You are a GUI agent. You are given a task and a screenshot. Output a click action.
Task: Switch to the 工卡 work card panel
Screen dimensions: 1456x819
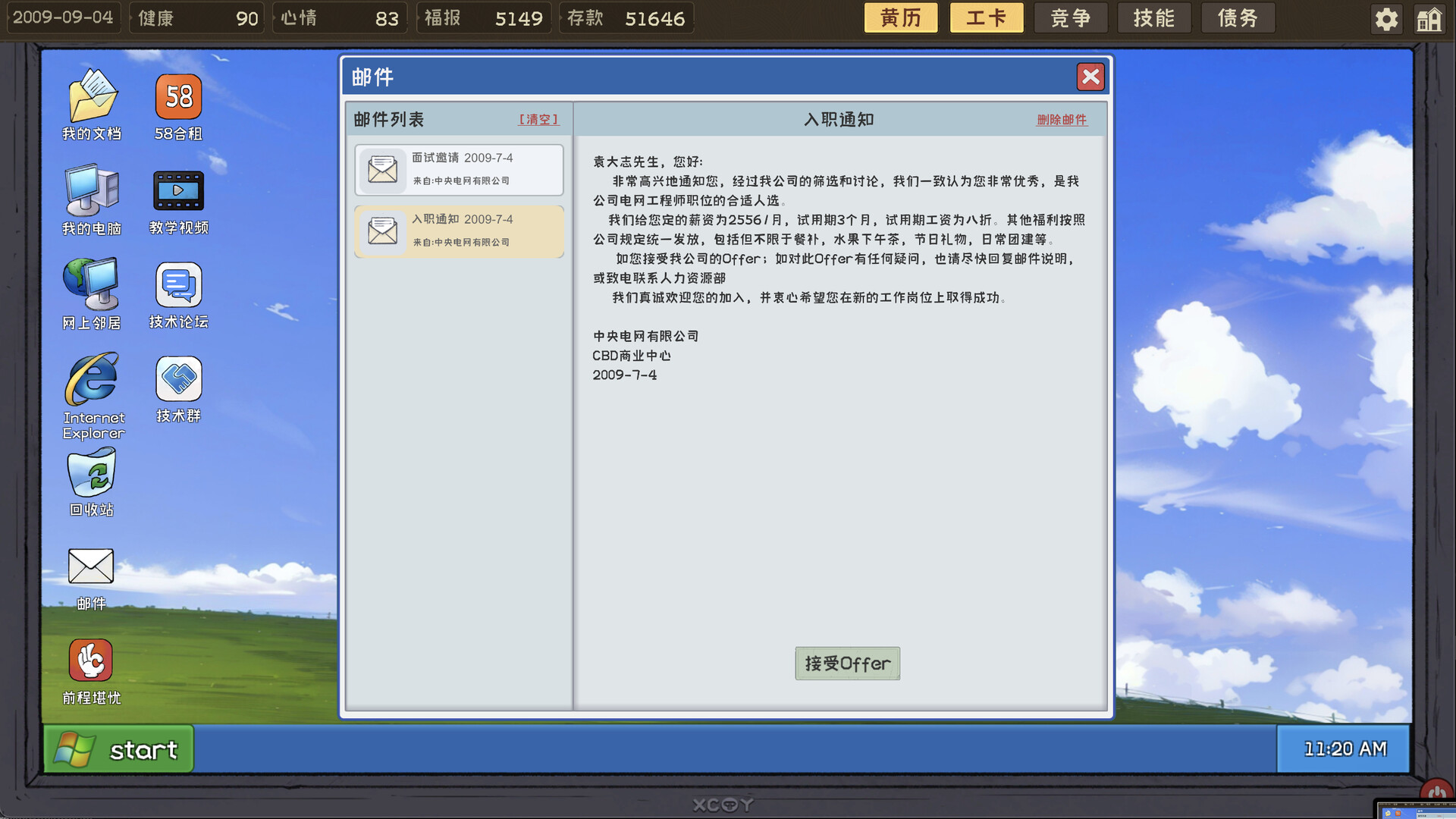(x=986, y=17)
